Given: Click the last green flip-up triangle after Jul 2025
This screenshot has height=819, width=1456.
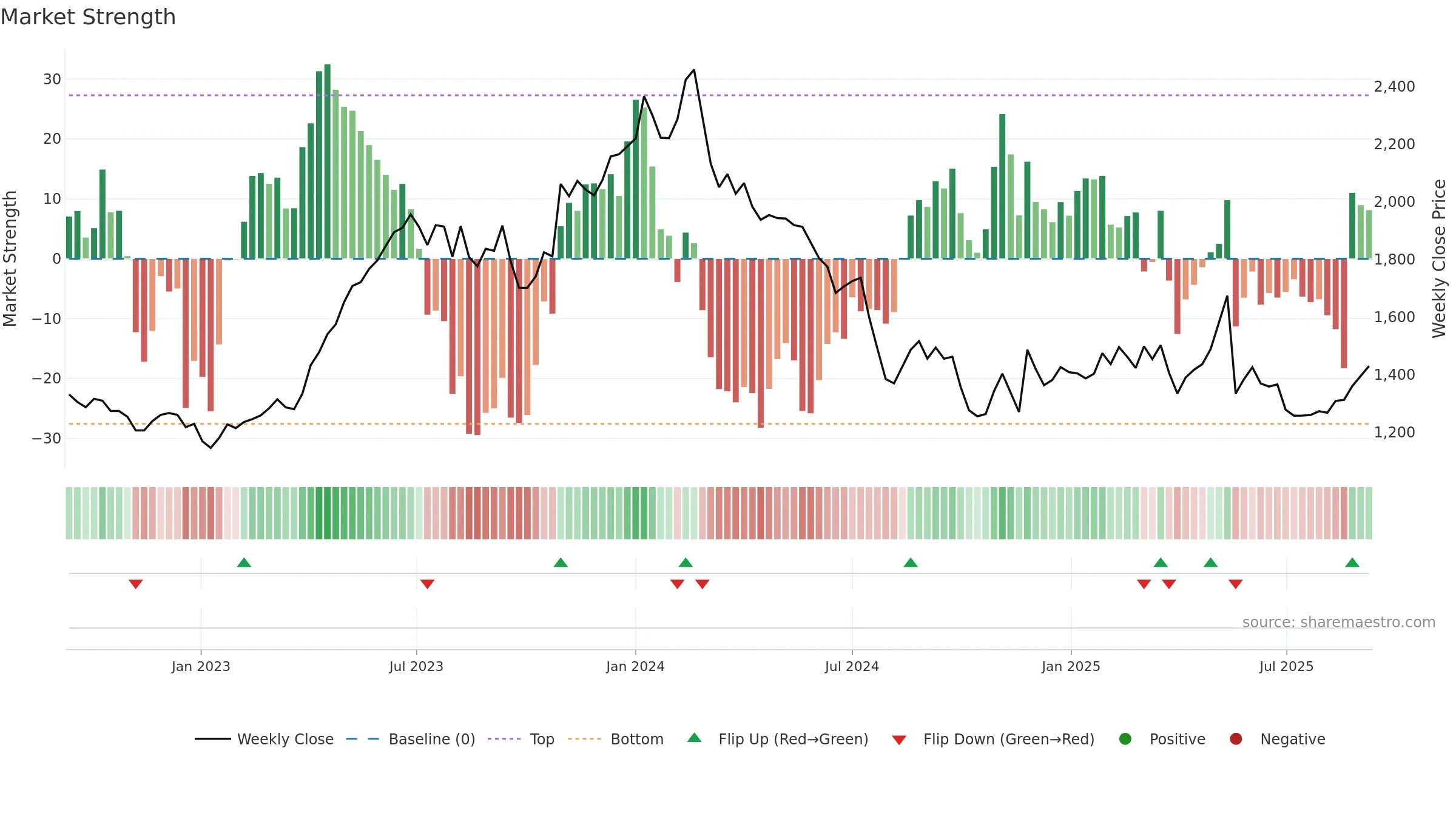Looking at the screenshot, I should pyautogui.click(x=1352, y=562).
